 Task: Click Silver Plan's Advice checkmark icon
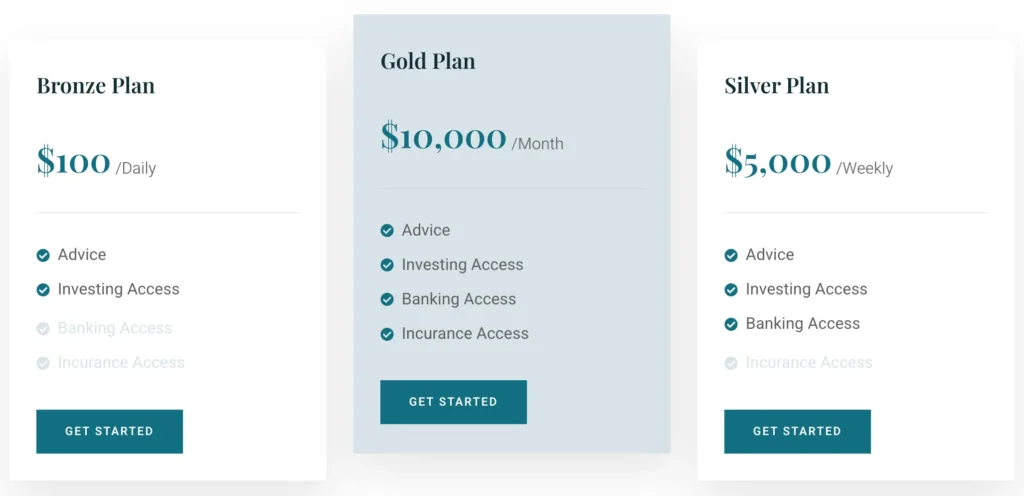[x=731, y=256]
